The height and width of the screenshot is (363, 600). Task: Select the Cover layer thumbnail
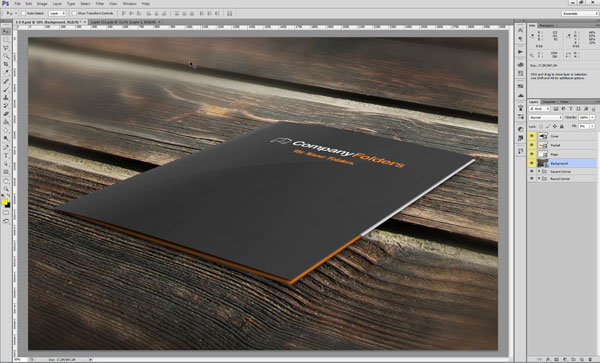point(543,136)
